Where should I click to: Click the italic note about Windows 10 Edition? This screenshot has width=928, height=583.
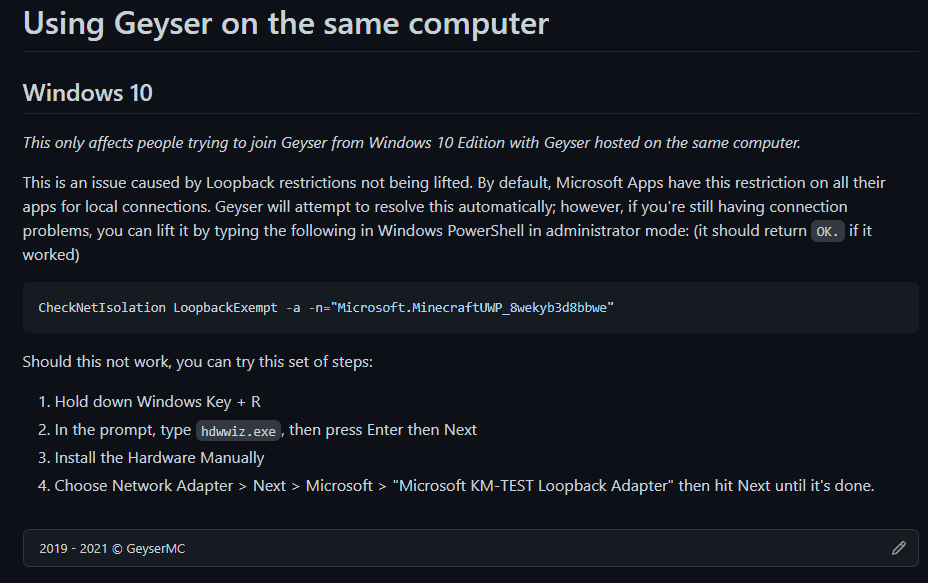(x=411, y=142)
